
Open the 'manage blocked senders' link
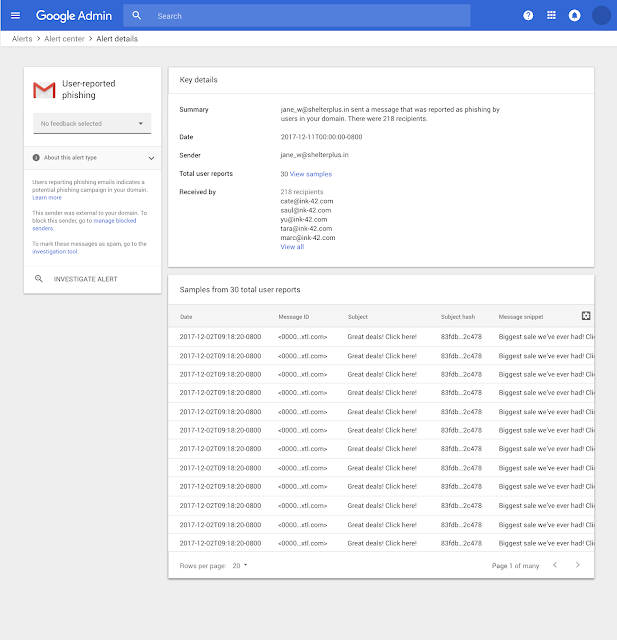(114, 220)
